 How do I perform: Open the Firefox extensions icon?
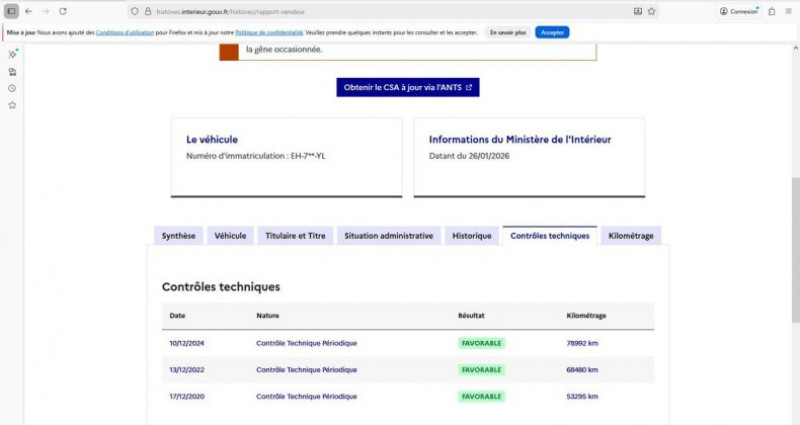pyautogui.click(x=771, y=11)
